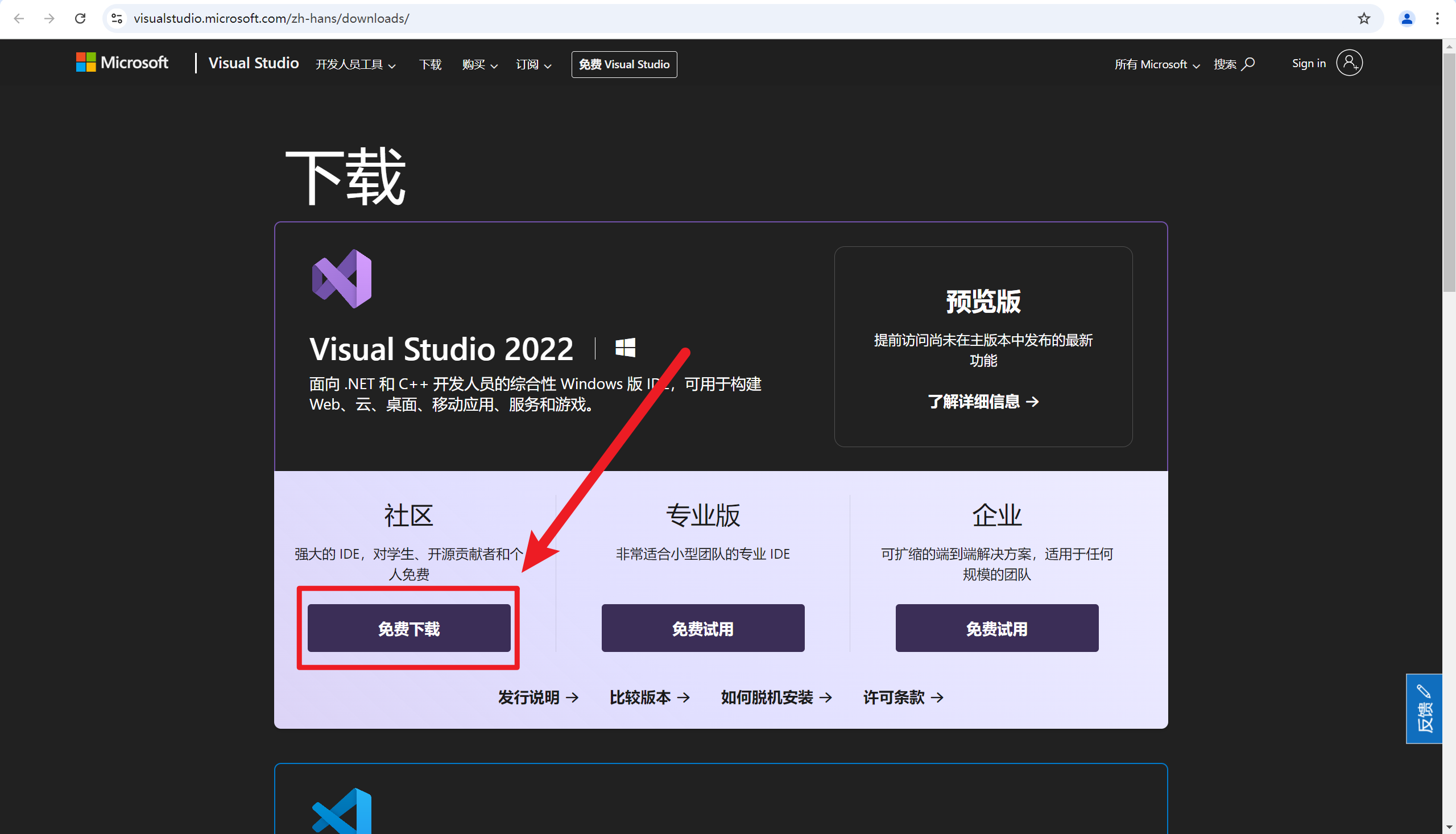Click the 免费 Visual Studio button
This screenshot has width=1456, height=834.
point(624,64)
